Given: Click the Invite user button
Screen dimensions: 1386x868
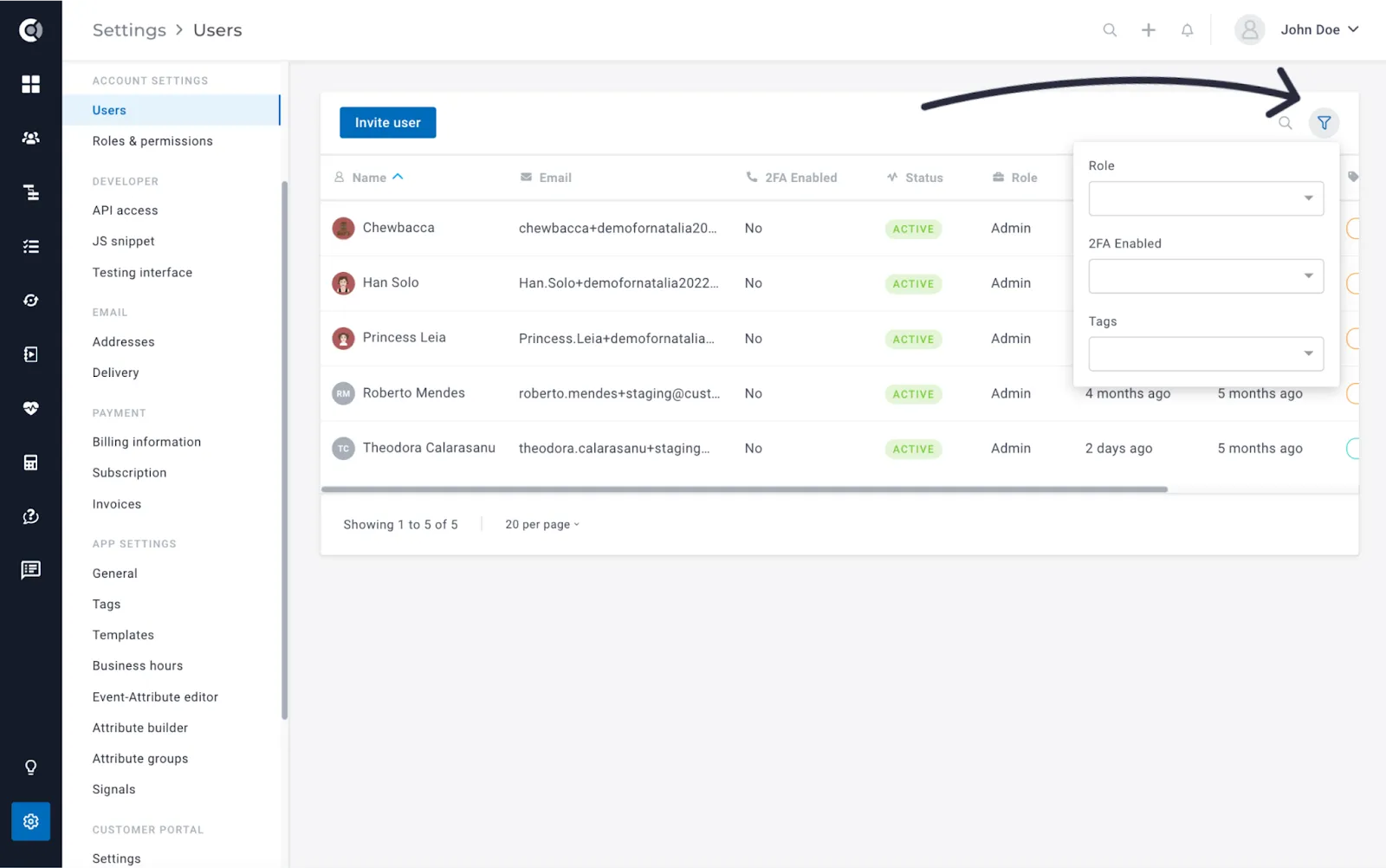Looking at the screenshot, I should [387, 123].
